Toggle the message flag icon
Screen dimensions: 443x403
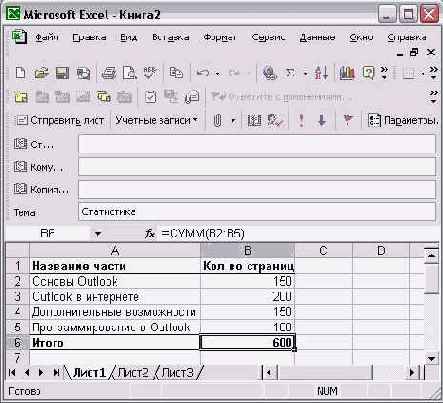click(x=348, y=120)
